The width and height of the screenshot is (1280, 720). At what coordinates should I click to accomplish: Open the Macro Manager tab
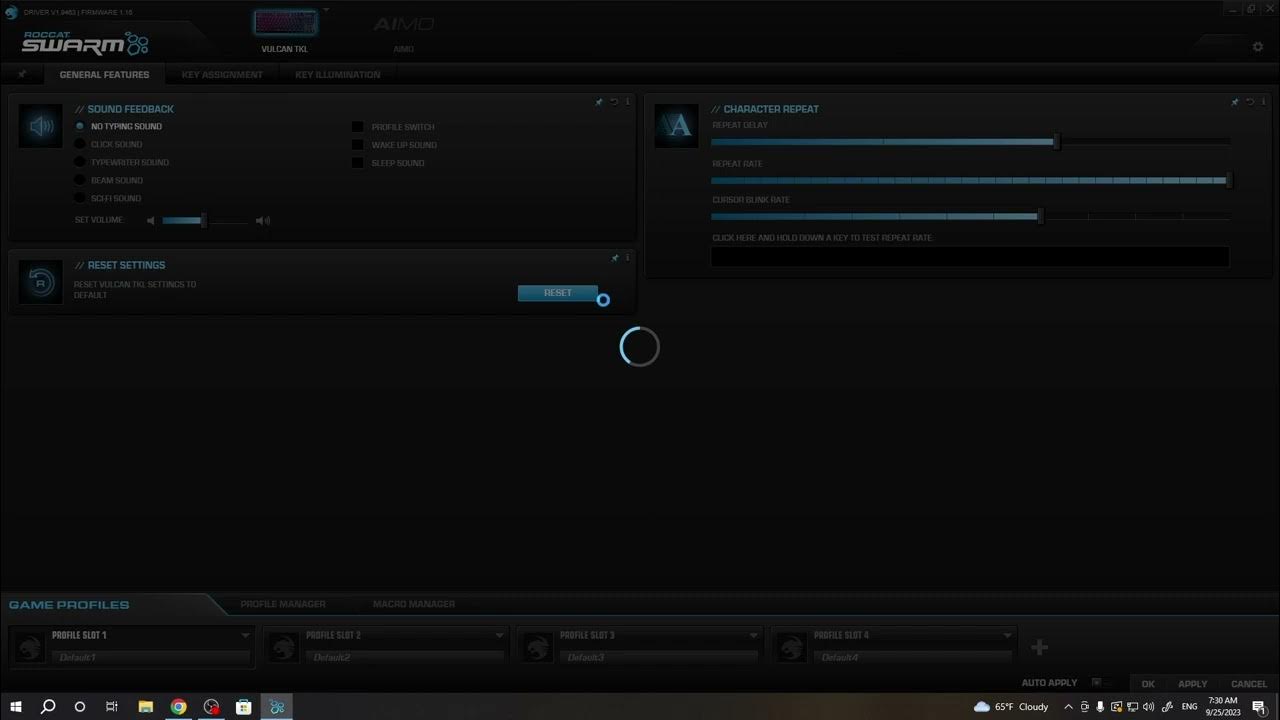pyautogui.click(x=413, y=604)
